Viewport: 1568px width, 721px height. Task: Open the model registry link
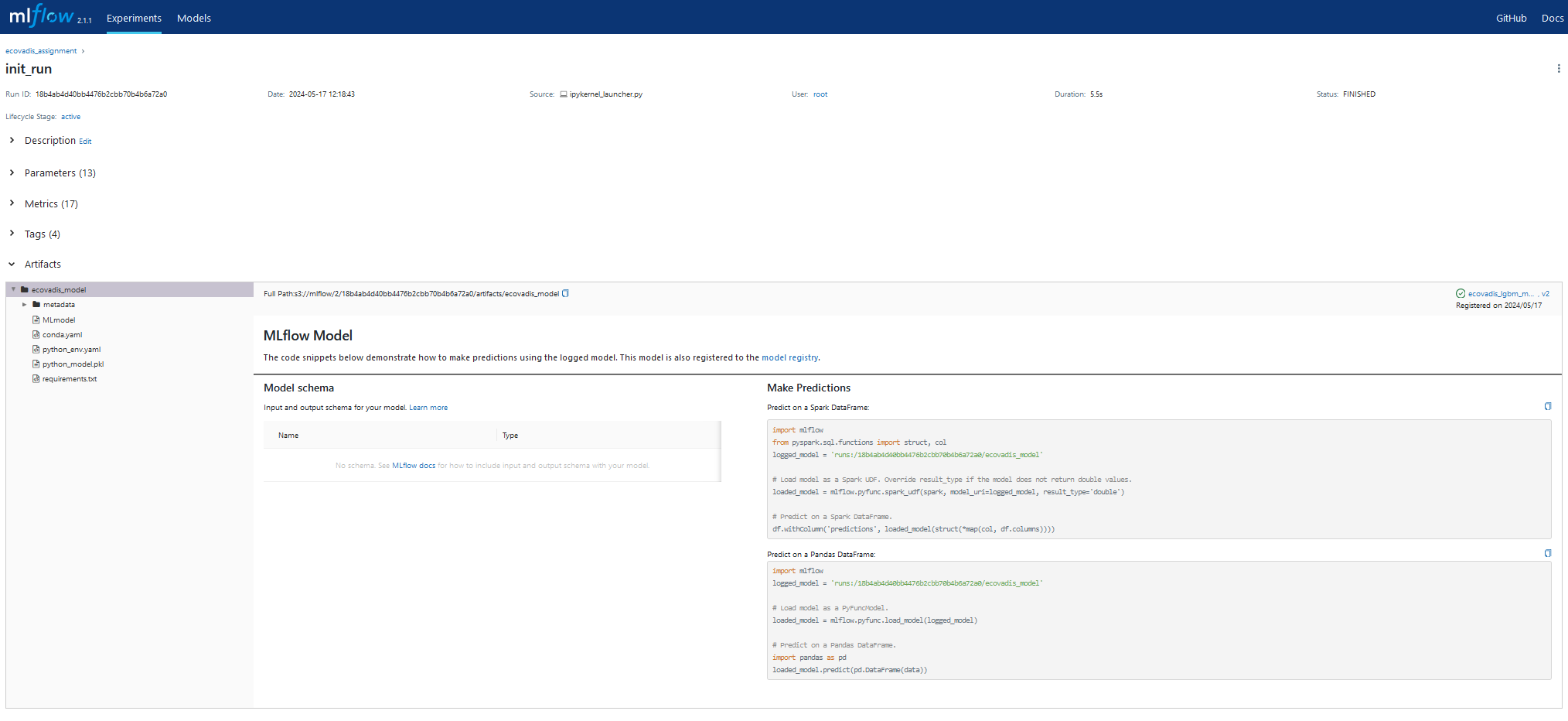tap(789, 357)
